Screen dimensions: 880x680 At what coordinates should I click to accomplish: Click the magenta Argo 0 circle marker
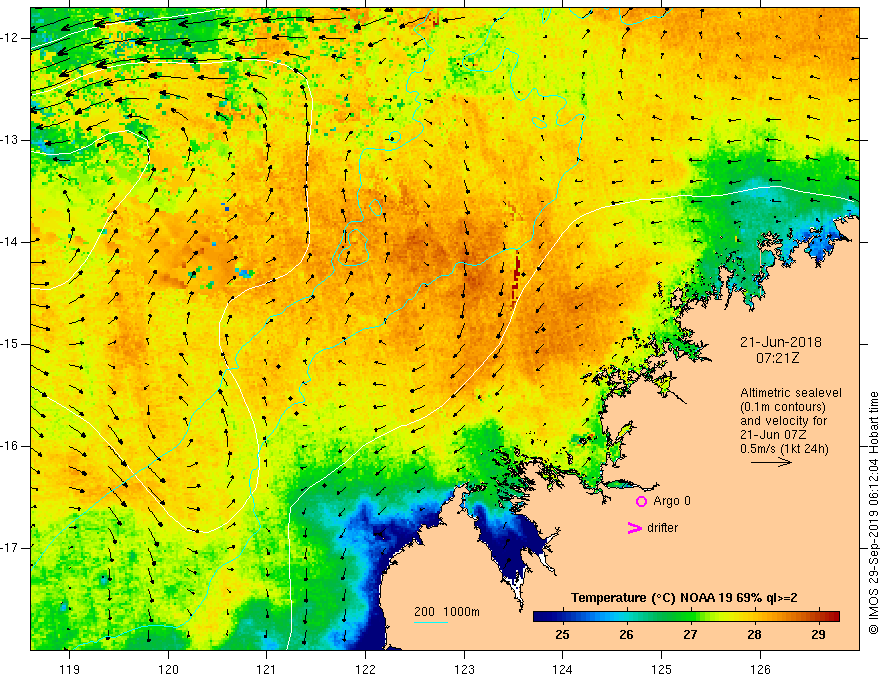click(x=641, y=502)
